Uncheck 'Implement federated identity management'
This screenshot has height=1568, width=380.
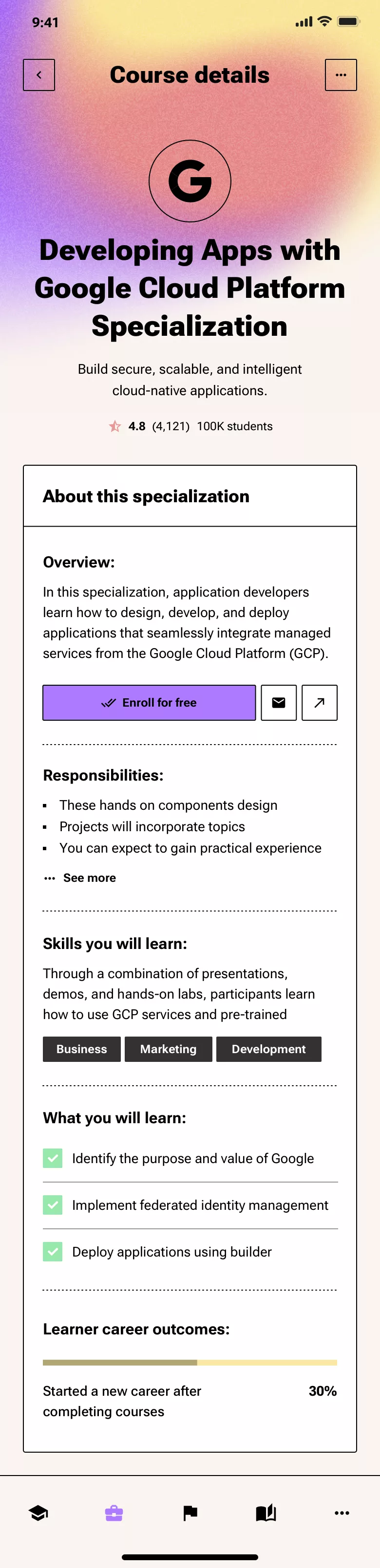coord(53,1204)
